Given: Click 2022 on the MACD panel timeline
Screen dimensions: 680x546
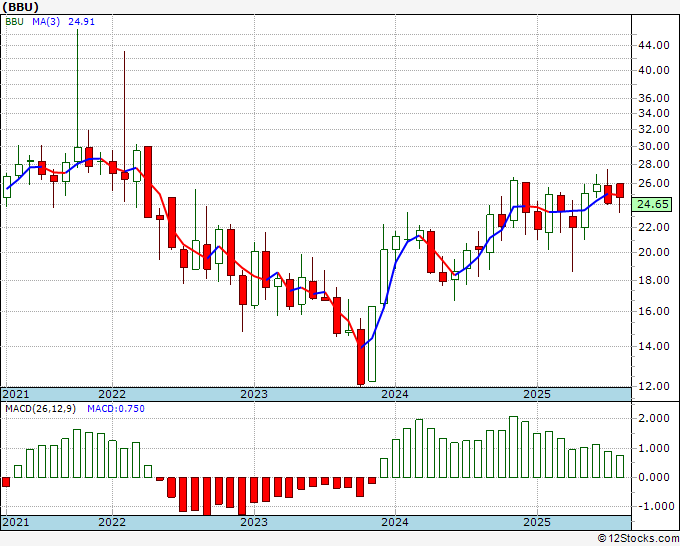Looking at the screenshot, I should pos(112,522).
